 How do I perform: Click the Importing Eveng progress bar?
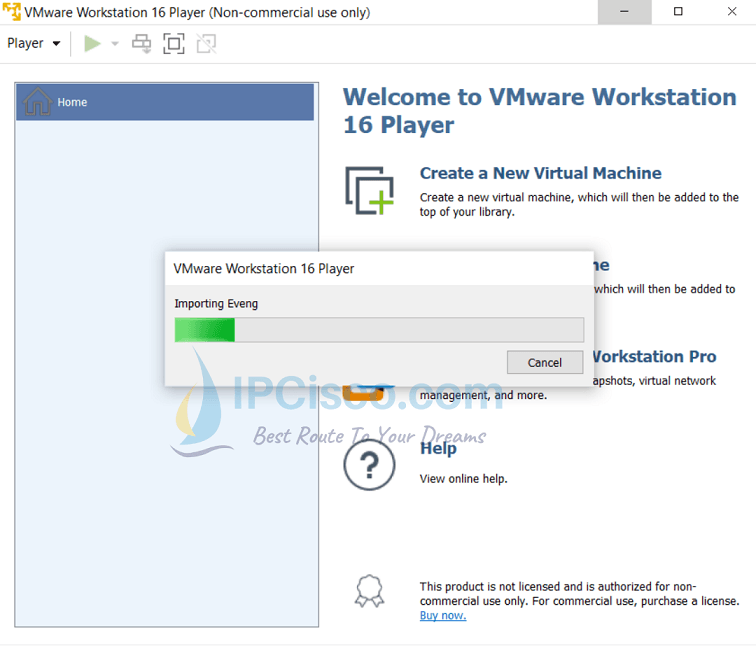(x=379, y=330)
